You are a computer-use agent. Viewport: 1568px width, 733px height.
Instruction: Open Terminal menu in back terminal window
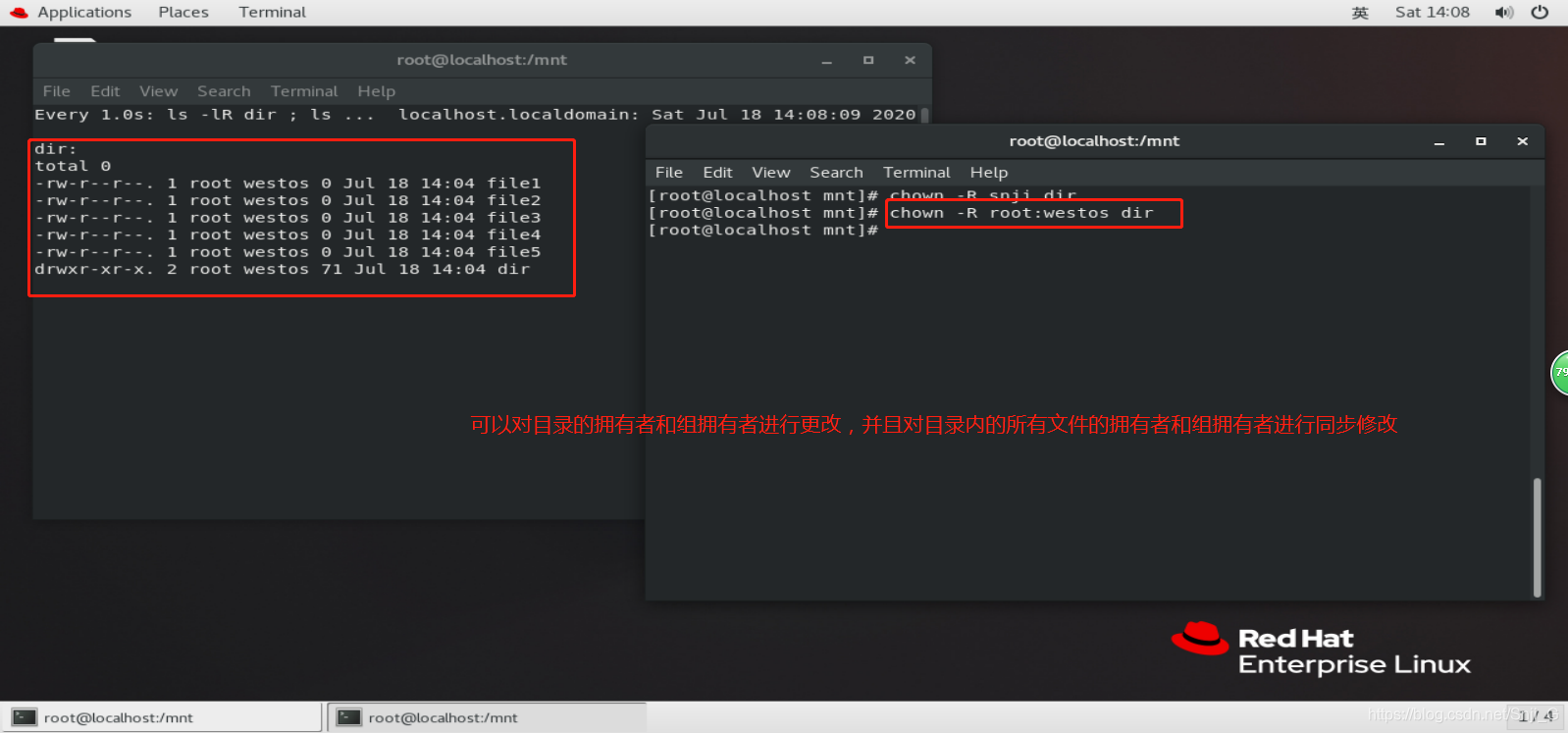[304, 91]
